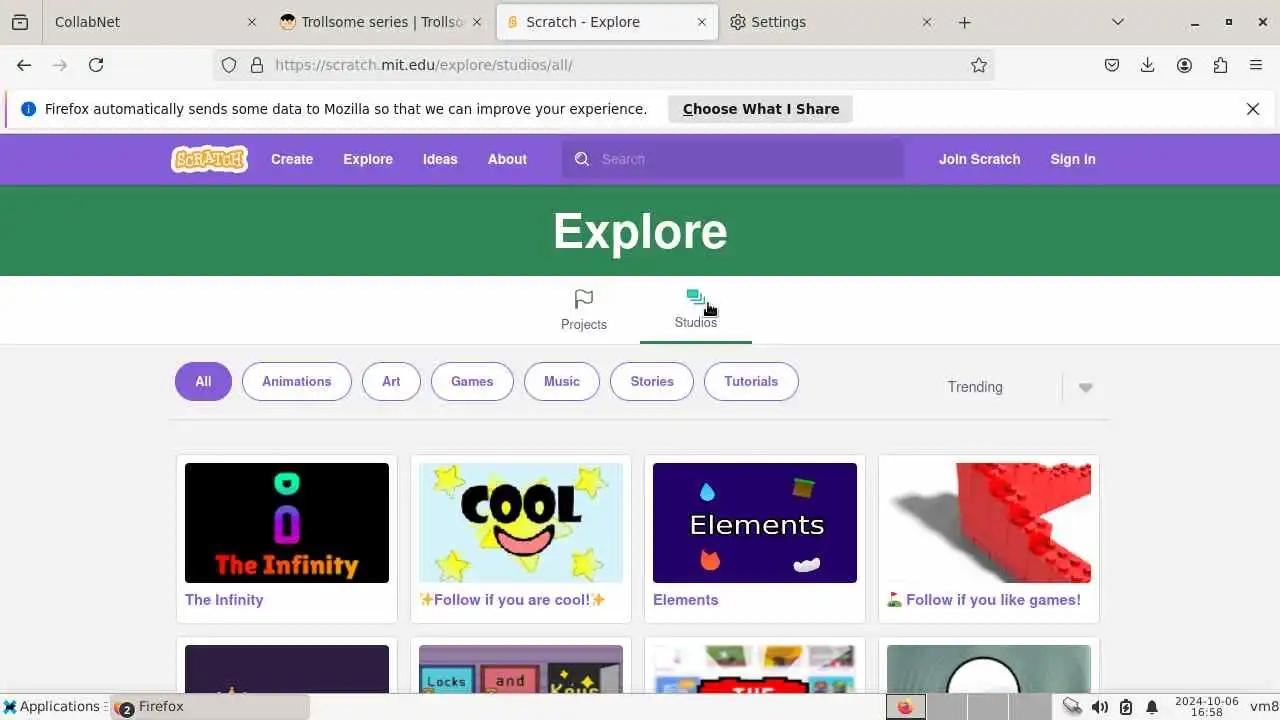Image resolution: width=1280 pixels, height=720 pixels.
Task: Click Create in Scratch navigation
Action: pyautogui.click(x=292, y=159)
